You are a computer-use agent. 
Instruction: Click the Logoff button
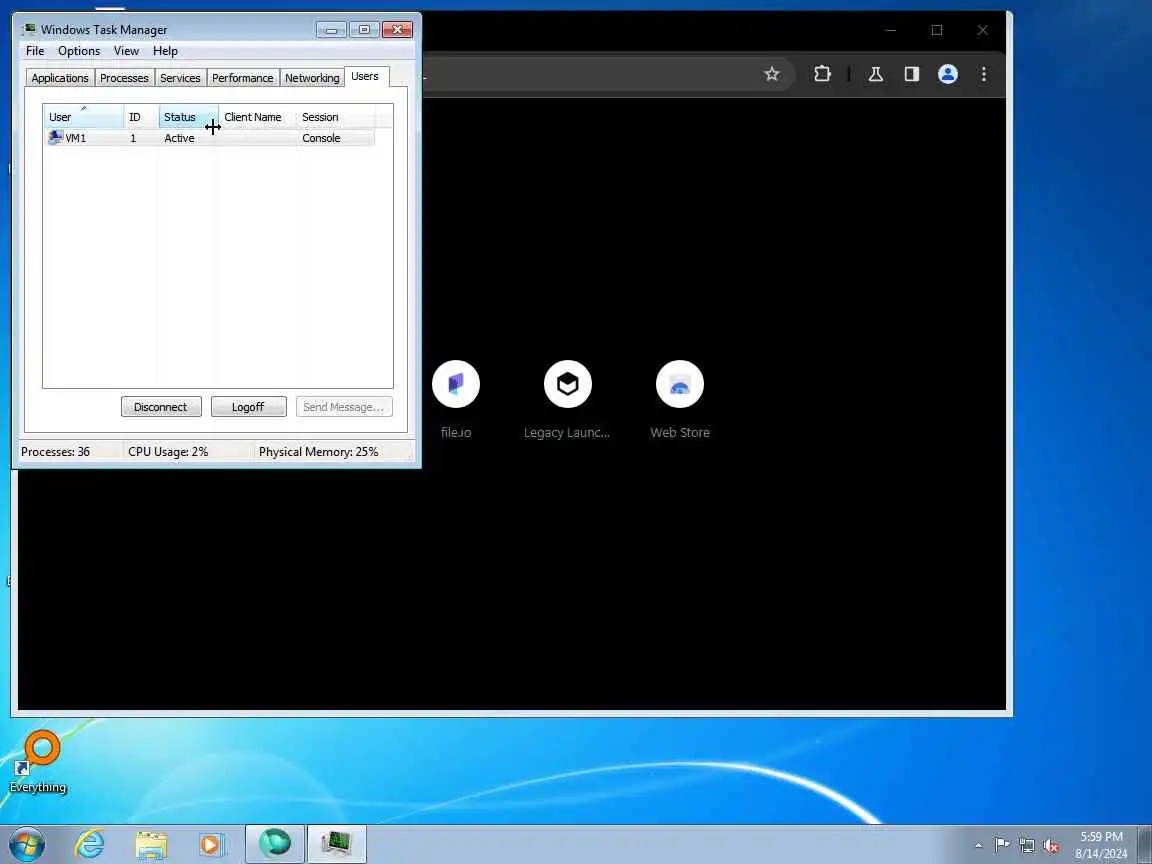click(x=248, y=407)
